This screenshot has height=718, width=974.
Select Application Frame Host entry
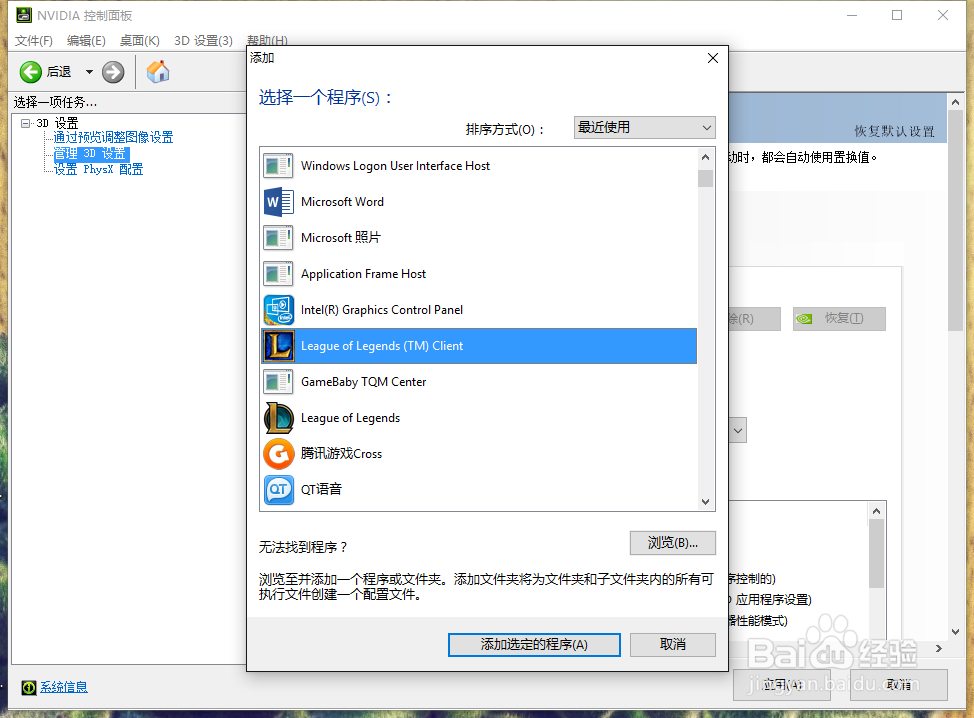tap(478, 274)
